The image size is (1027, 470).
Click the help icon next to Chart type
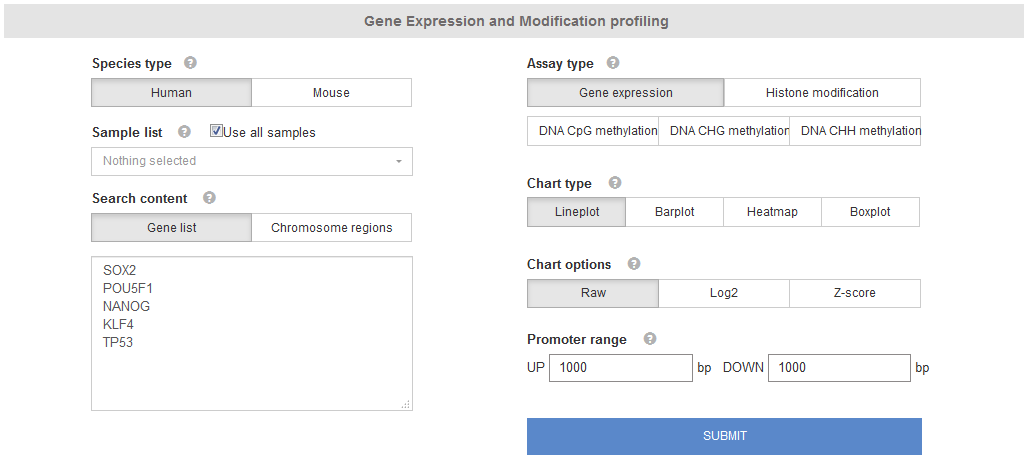coord(615,183)
